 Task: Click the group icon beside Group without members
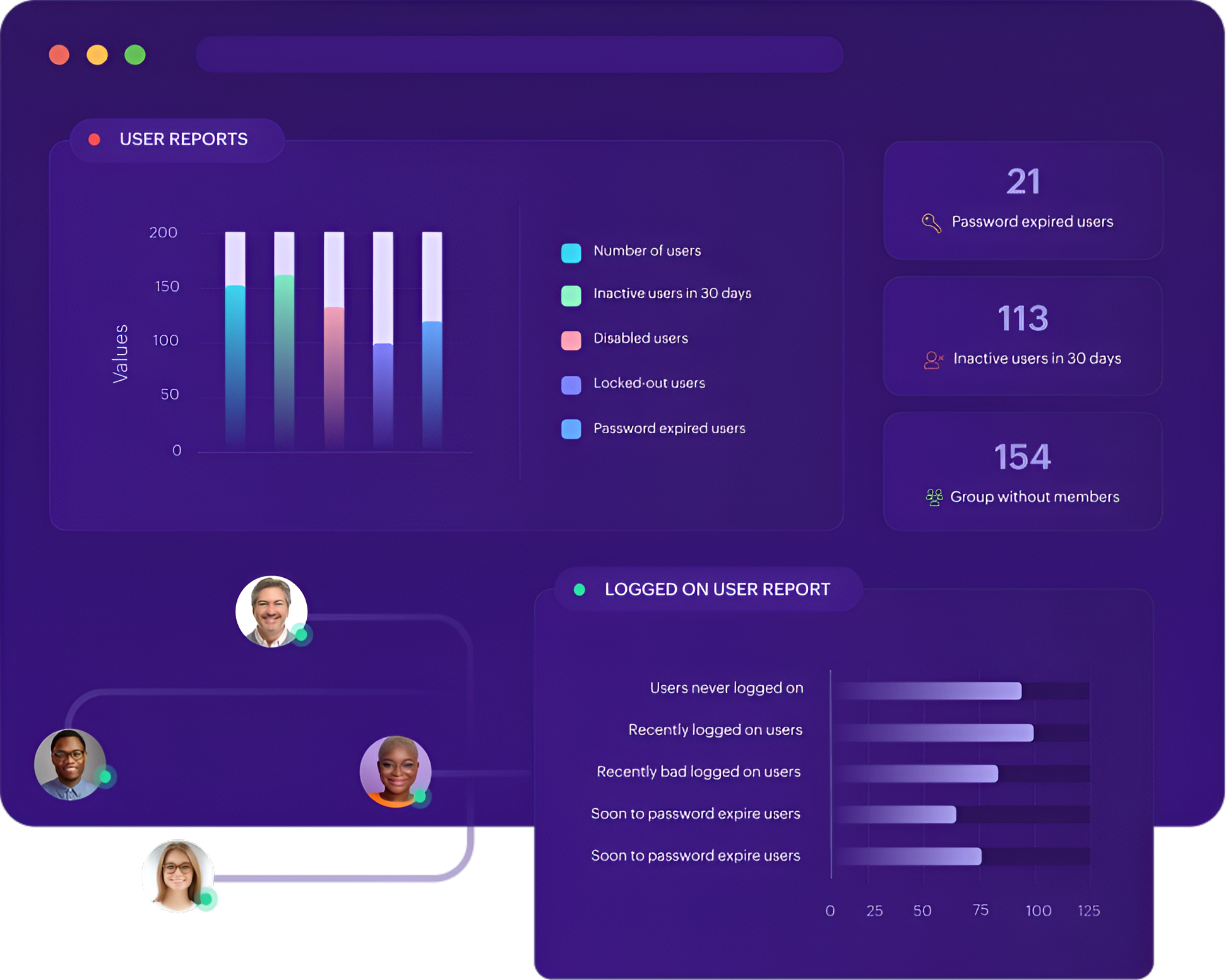[x=934, y=498]
